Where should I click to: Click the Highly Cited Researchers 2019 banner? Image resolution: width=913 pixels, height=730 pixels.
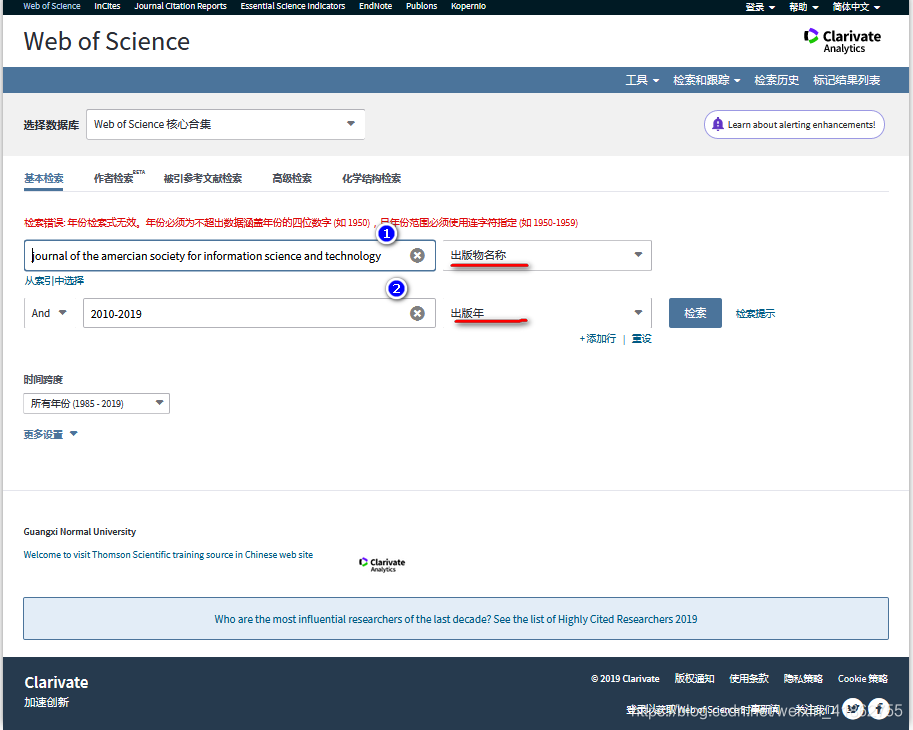[x=456, y=619]
